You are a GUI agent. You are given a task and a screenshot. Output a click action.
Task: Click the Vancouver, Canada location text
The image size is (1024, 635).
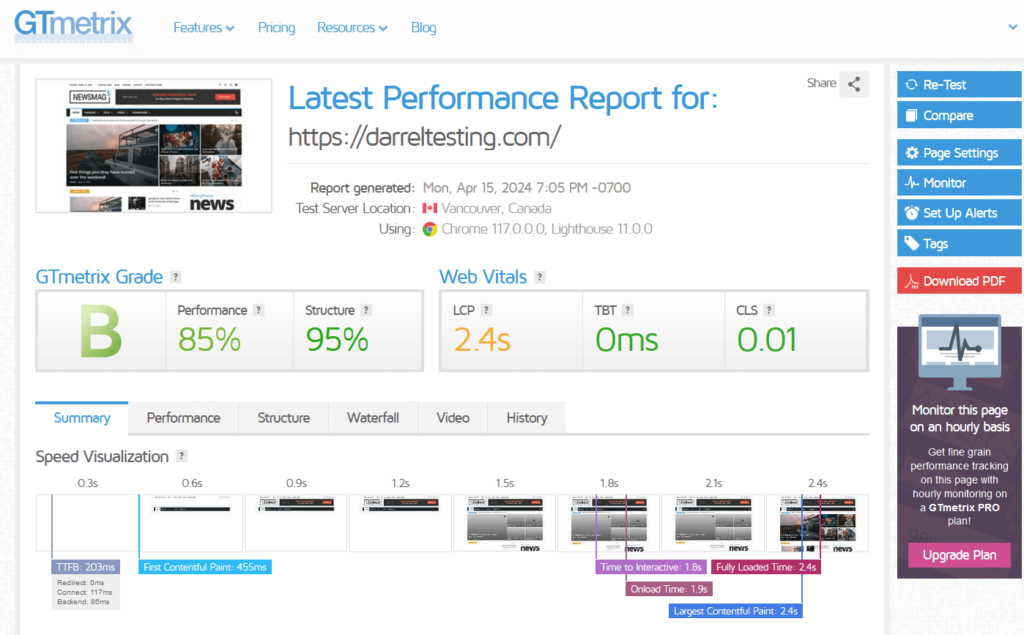click(496, 208)
